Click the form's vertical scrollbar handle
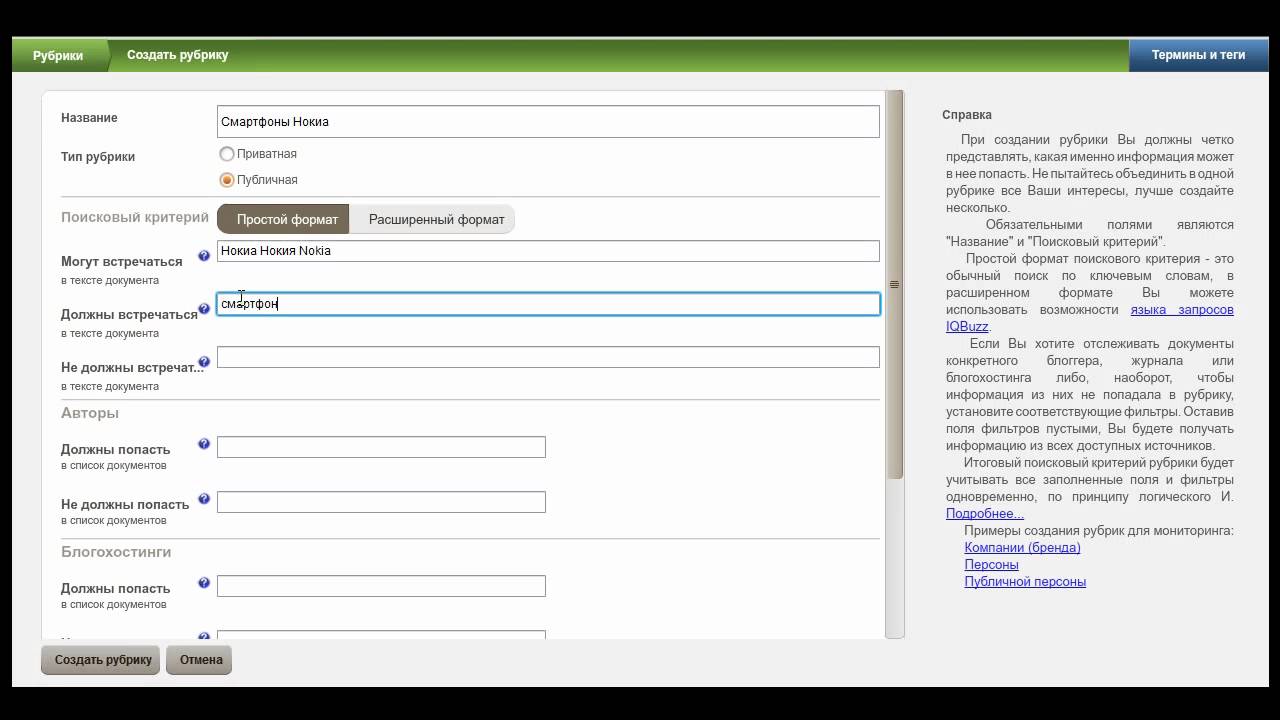1280x720 pixels. click(894, 284)
